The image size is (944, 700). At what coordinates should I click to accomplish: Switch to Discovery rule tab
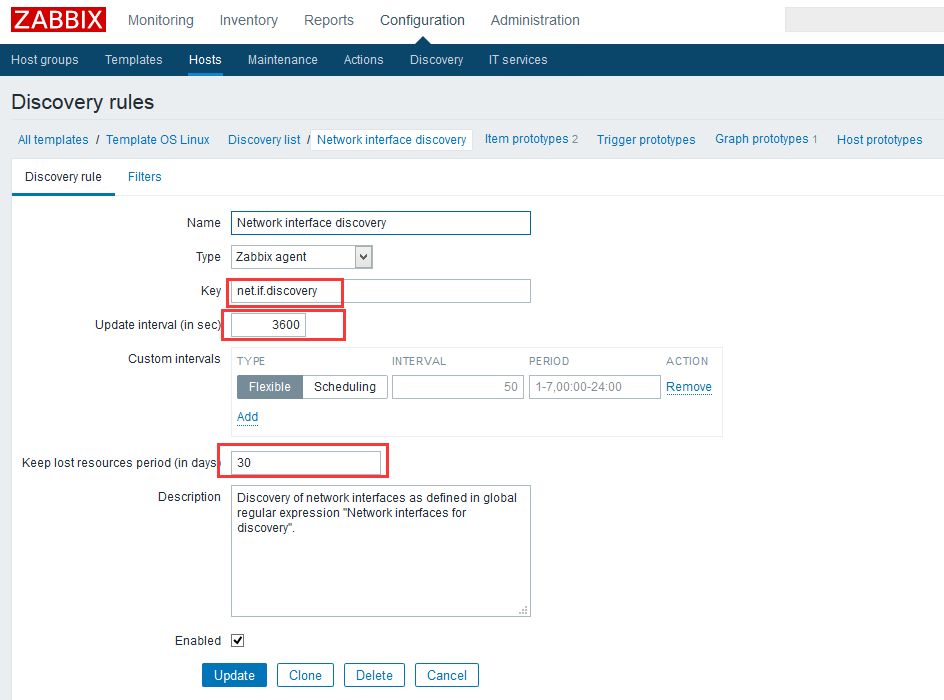(x=63, y=177)
